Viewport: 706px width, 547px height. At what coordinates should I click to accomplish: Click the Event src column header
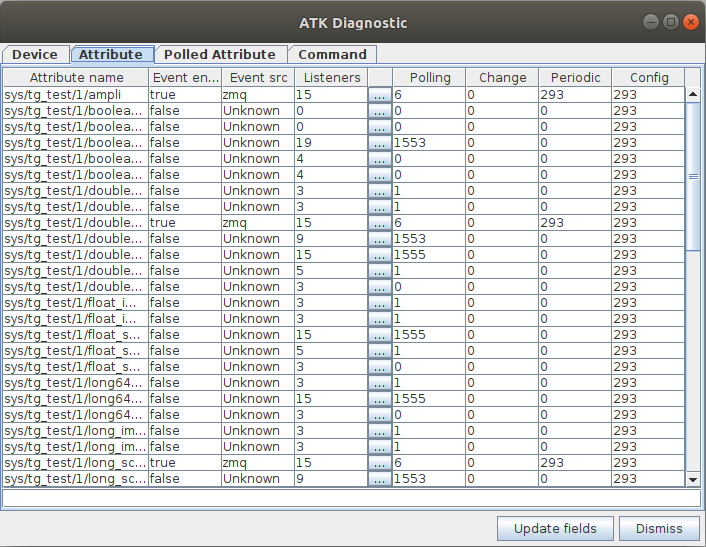[x=258, y=77]
